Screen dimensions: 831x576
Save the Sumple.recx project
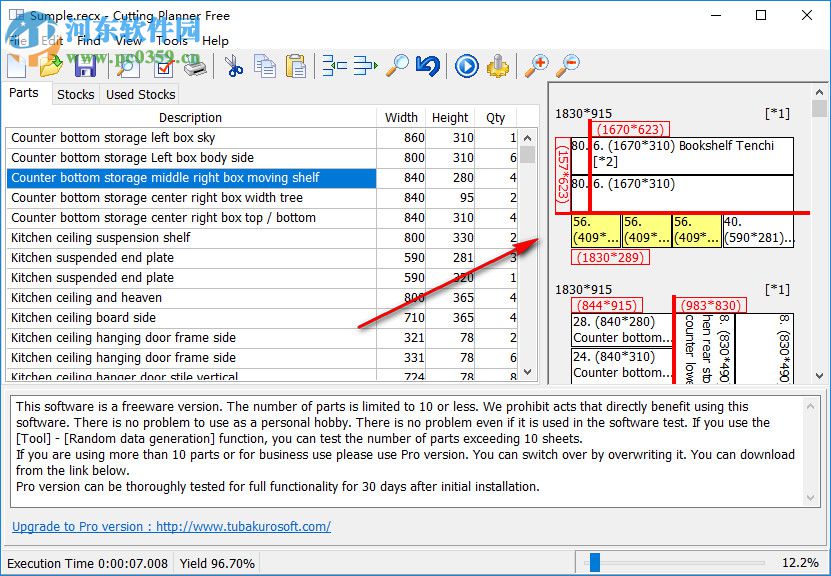coord(85,66)
